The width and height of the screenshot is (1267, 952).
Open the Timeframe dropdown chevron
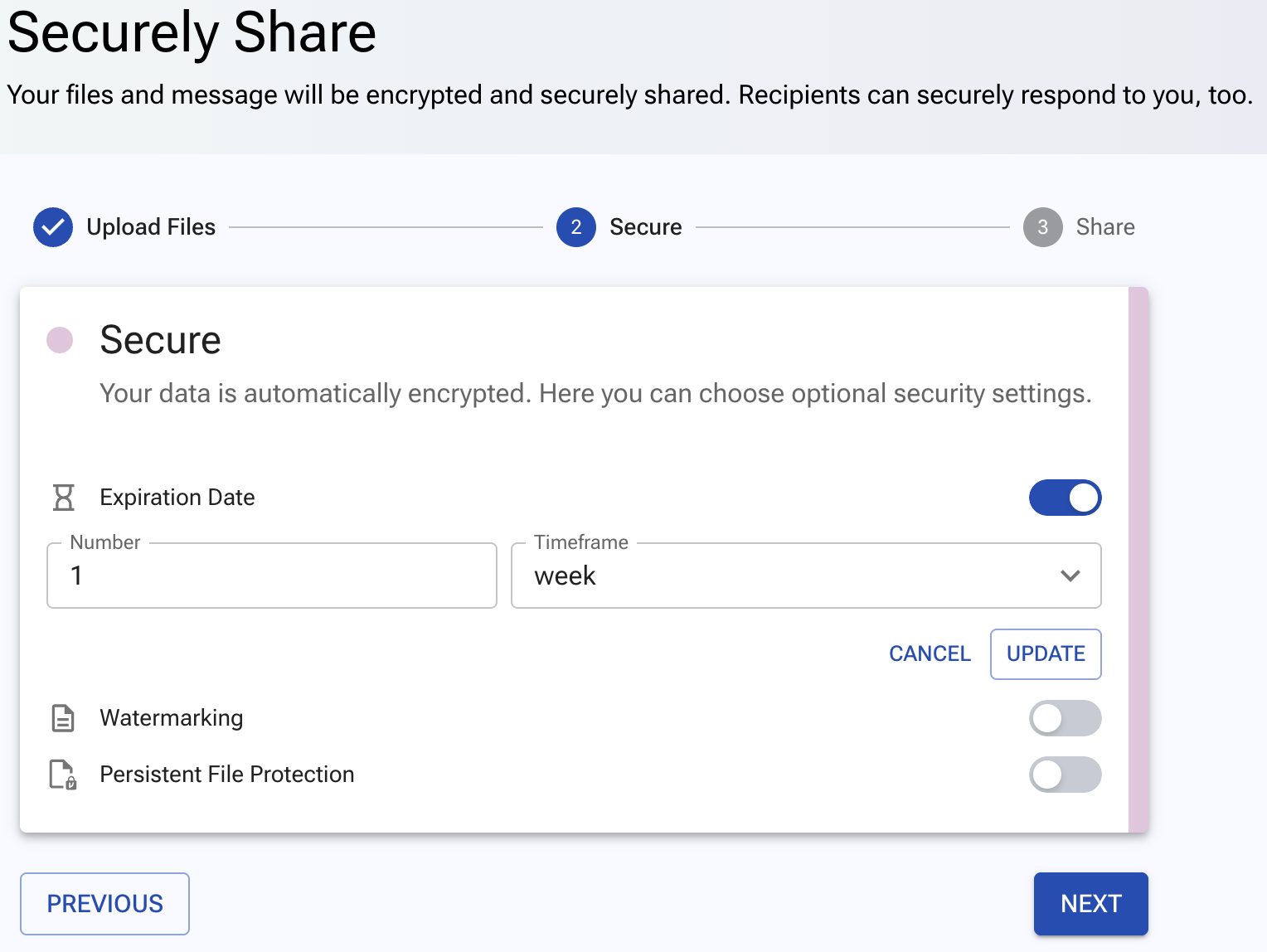(x=1070, y=576)
